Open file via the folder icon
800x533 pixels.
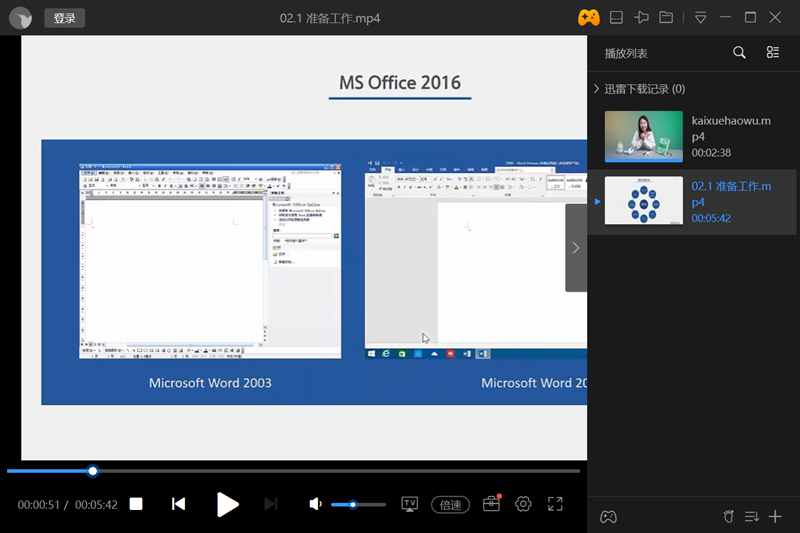point(666,18)
